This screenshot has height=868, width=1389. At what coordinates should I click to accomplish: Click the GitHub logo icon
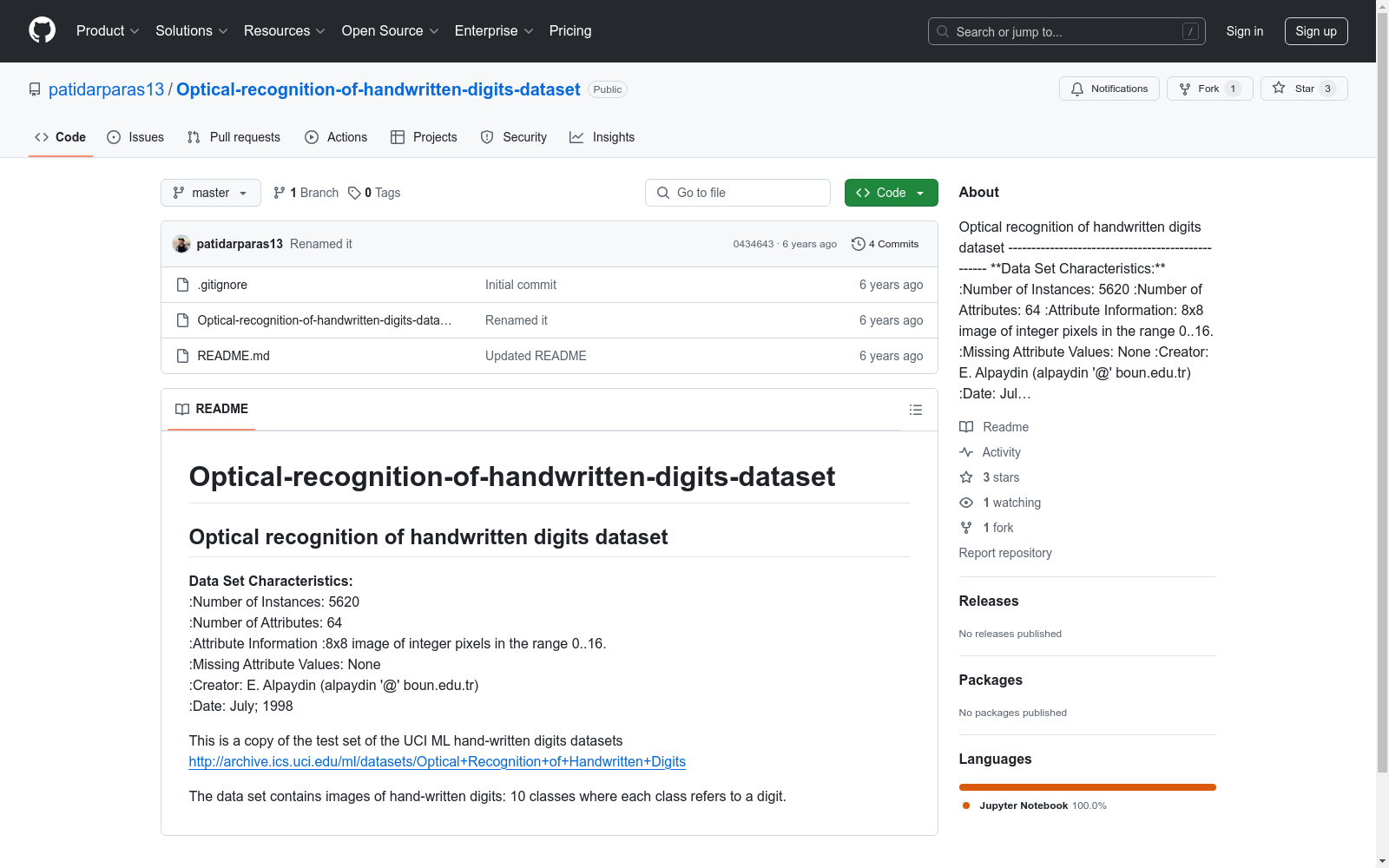click(x=42, y=30)
